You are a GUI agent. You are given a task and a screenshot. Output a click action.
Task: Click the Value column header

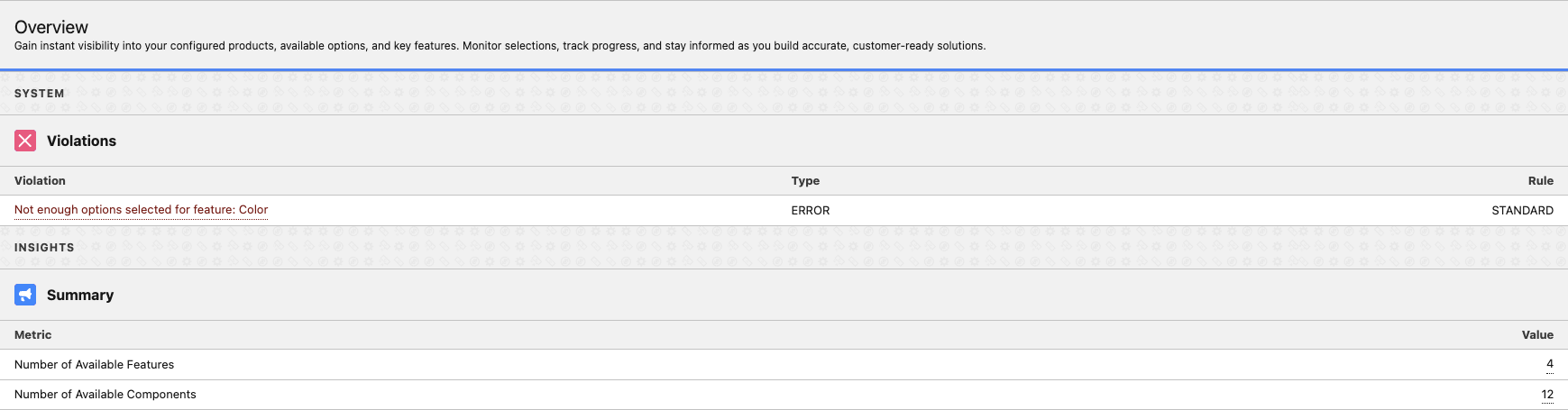[x=1537, y=334]
